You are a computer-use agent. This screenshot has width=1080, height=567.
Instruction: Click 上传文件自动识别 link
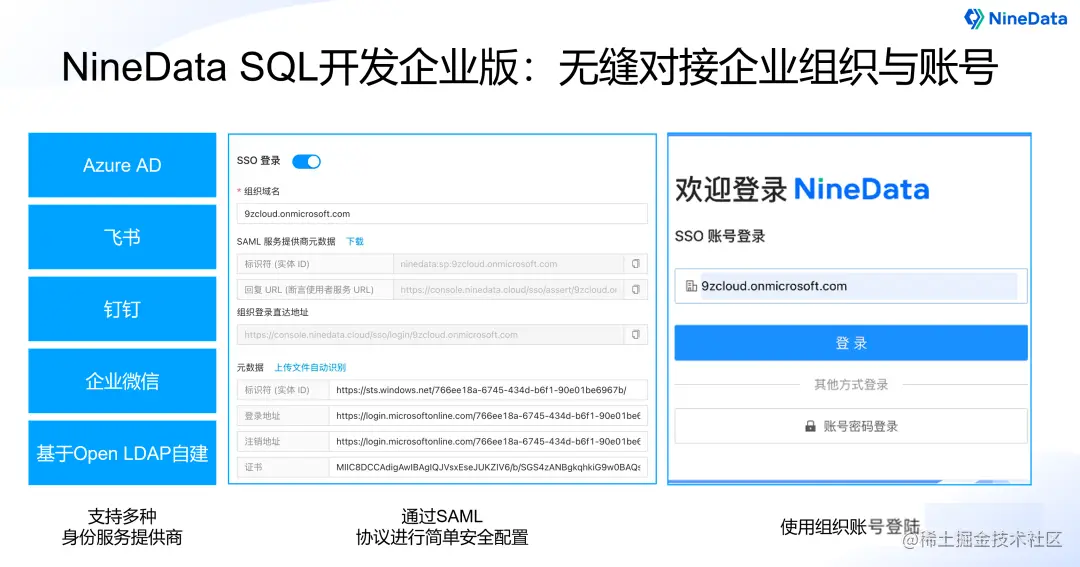pos(310,367)
